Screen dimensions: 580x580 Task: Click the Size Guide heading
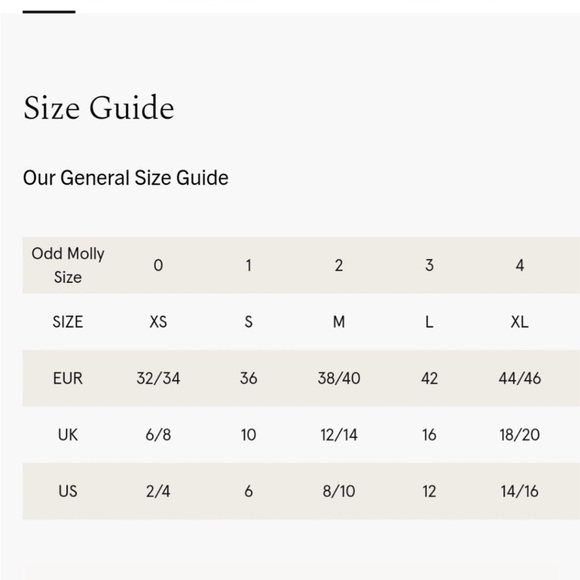[x=98, y=108]
